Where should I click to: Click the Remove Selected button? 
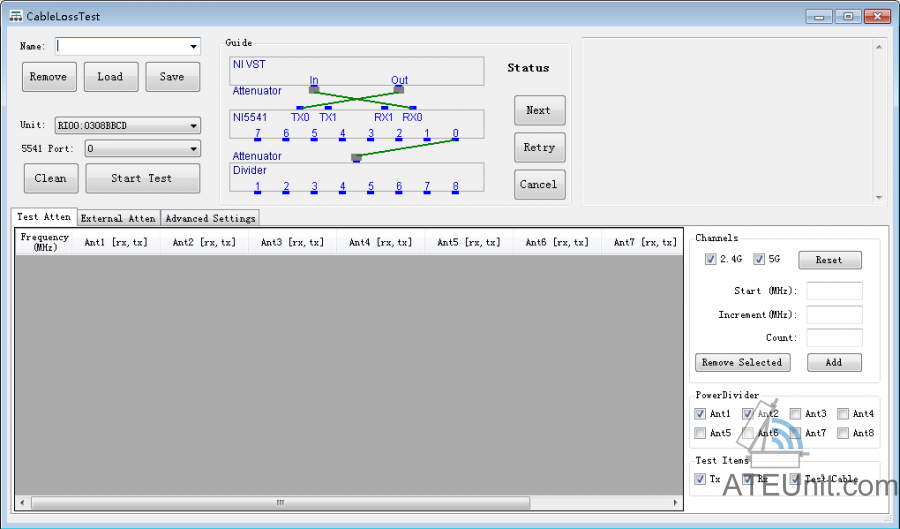tap(741, 362)
